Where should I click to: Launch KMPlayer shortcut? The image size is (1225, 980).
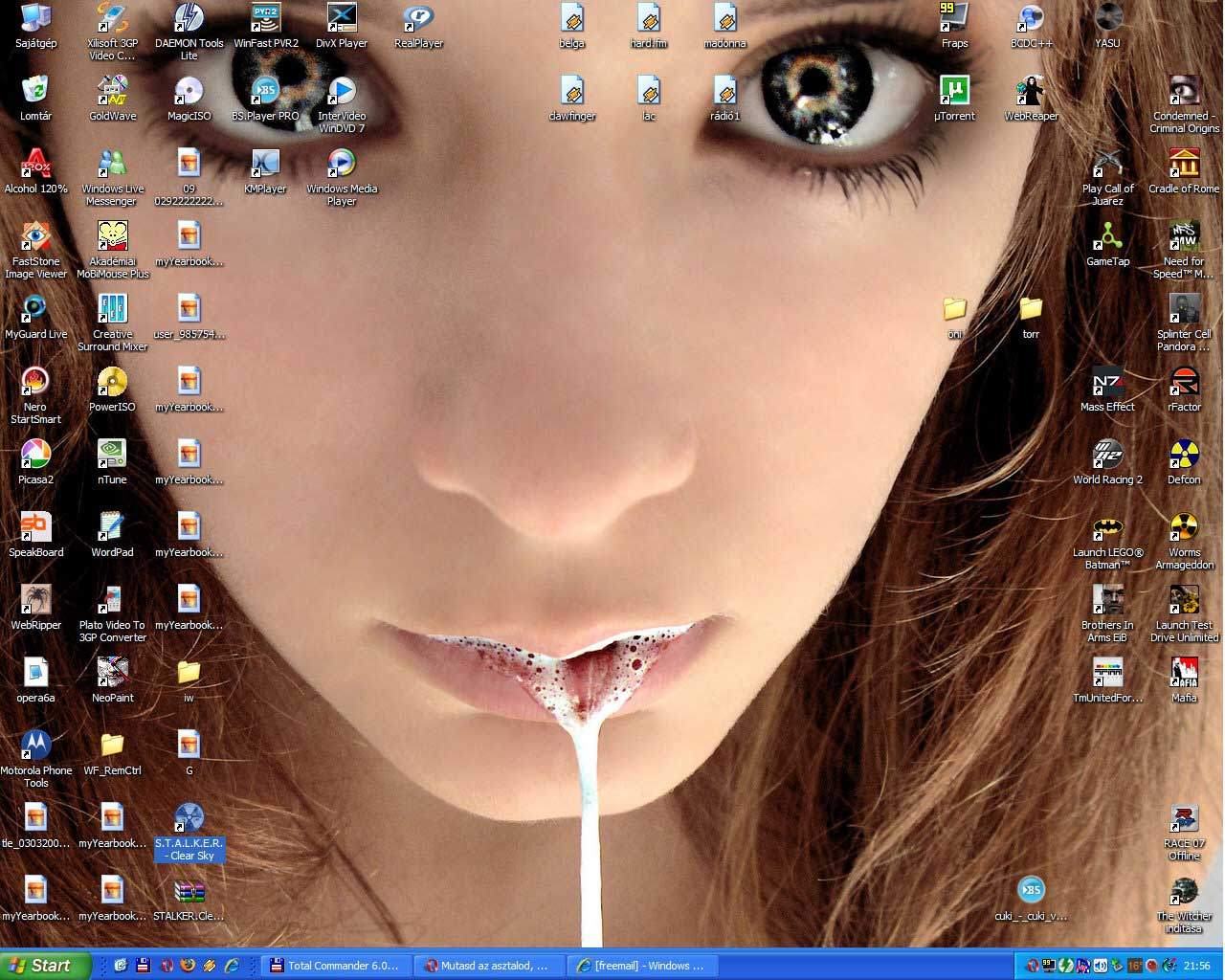(x=266, y=171)
